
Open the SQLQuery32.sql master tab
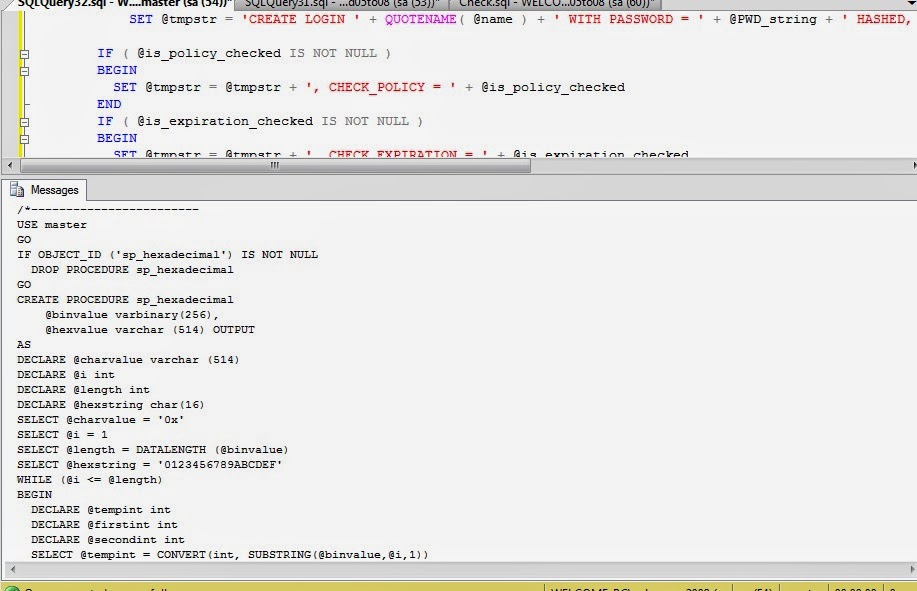122,4
